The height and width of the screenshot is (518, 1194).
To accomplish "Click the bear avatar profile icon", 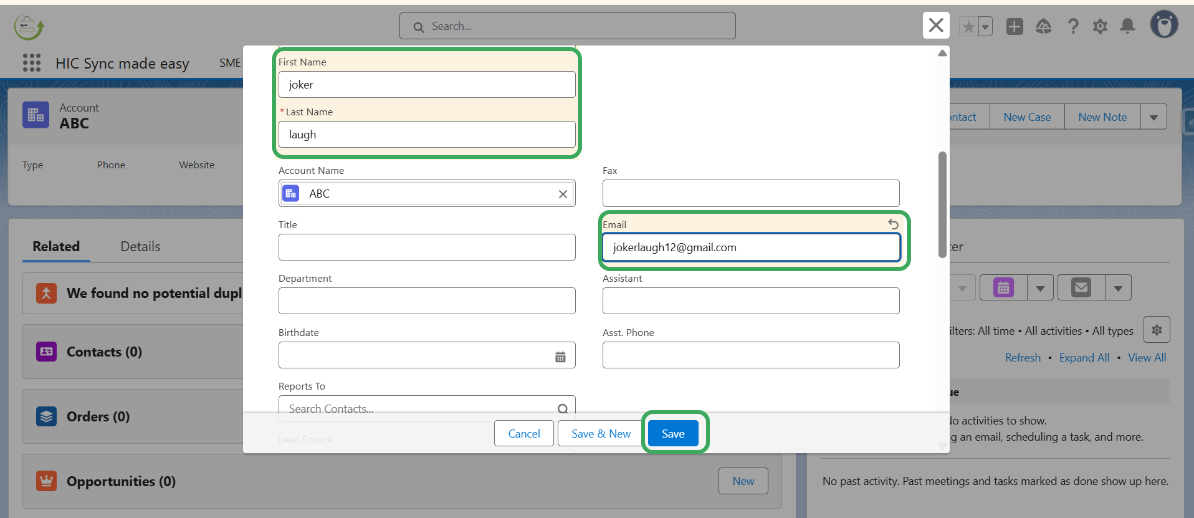I will tap(1164, 25).
